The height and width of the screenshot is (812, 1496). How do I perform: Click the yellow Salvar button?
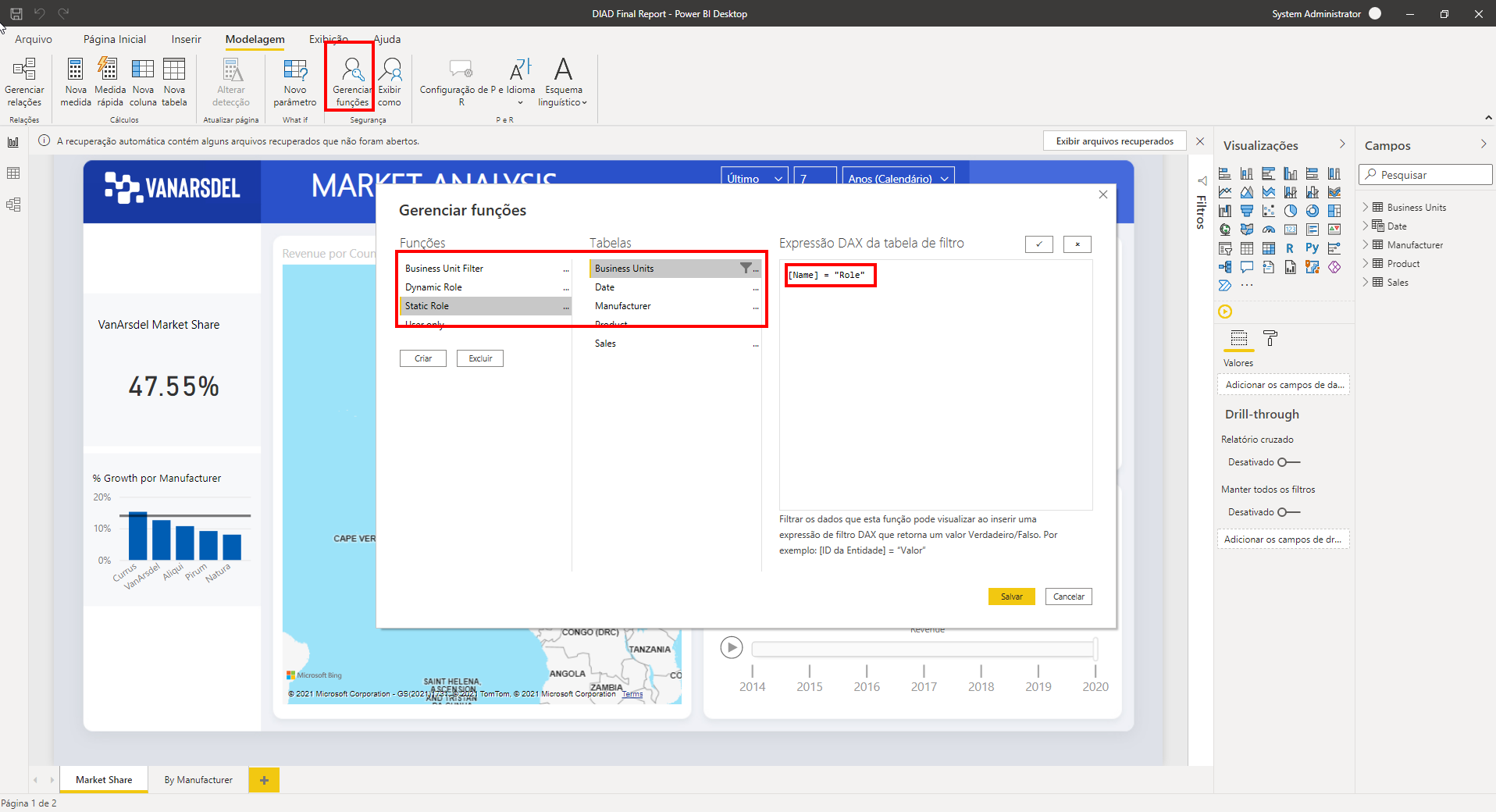(1012, 597)
